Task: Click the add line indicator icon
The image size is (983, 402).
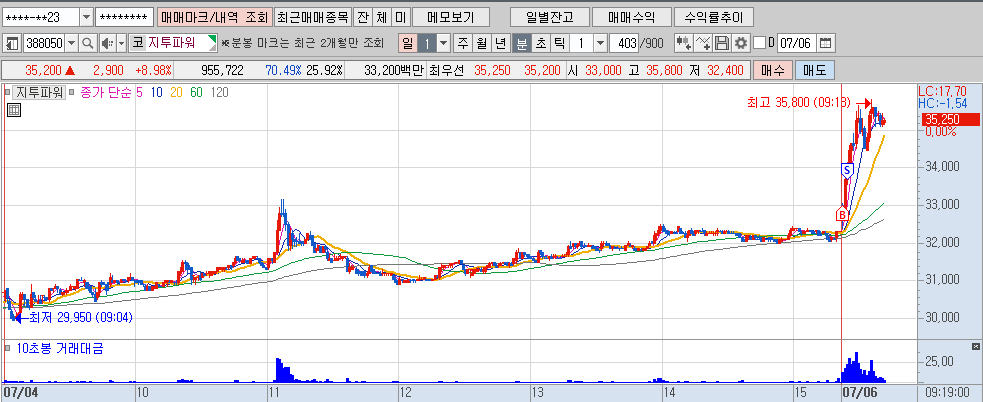Action: (703, 43)
